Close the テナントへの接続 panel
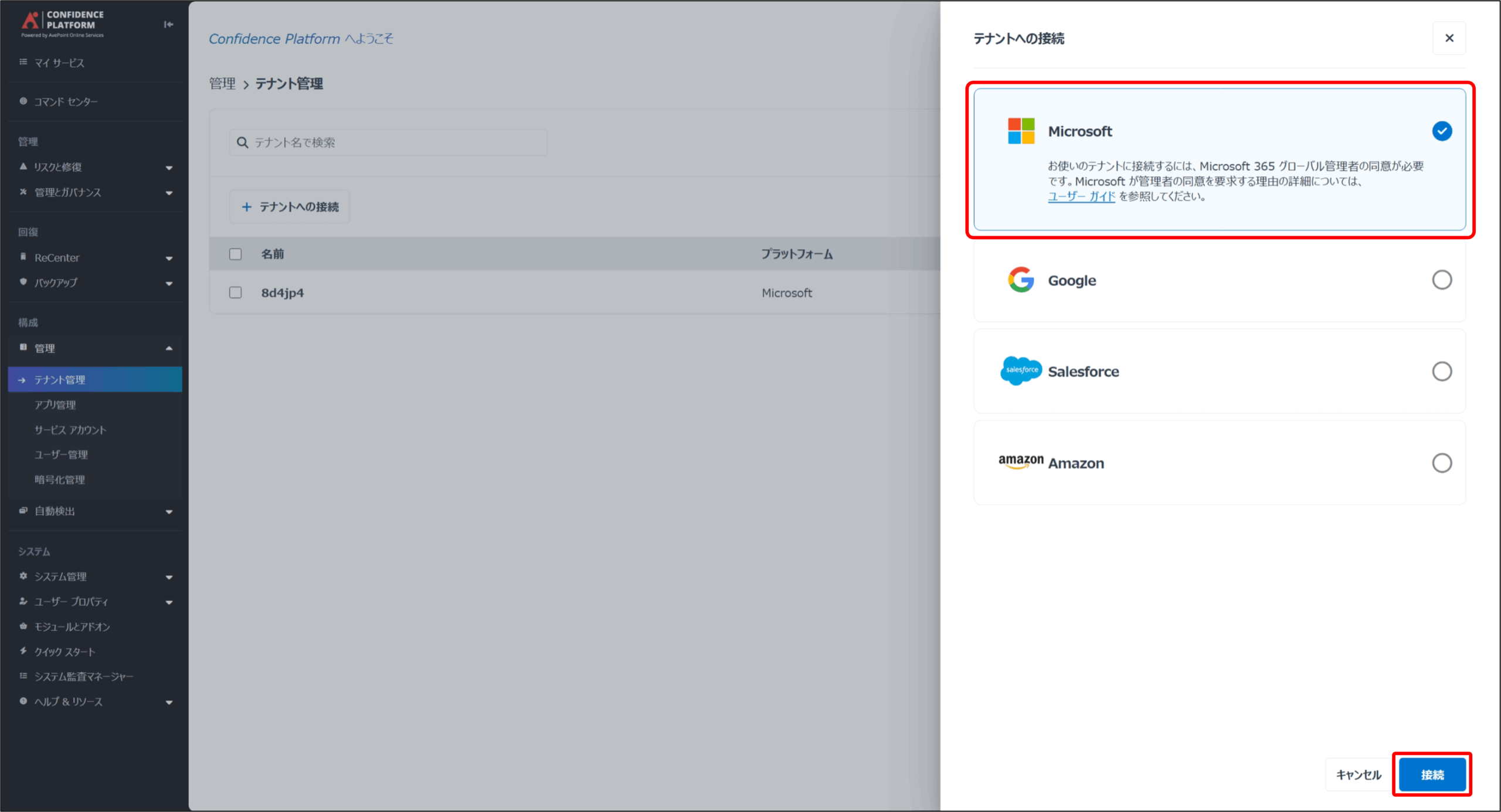Image resolution: width=1501 pixels, height=812 pixels. pyautogui.click(x=1449, y=38)
